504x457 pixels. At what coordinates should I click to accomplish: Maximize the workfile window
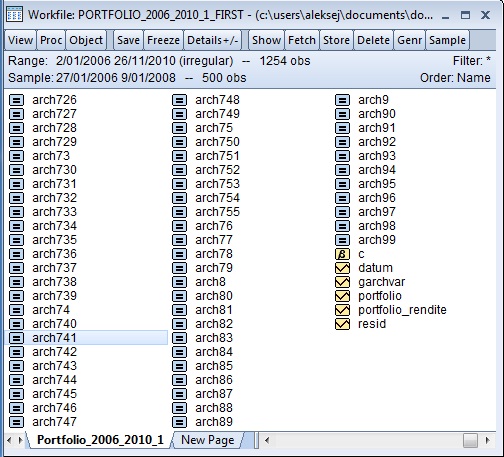coord(465,15)
